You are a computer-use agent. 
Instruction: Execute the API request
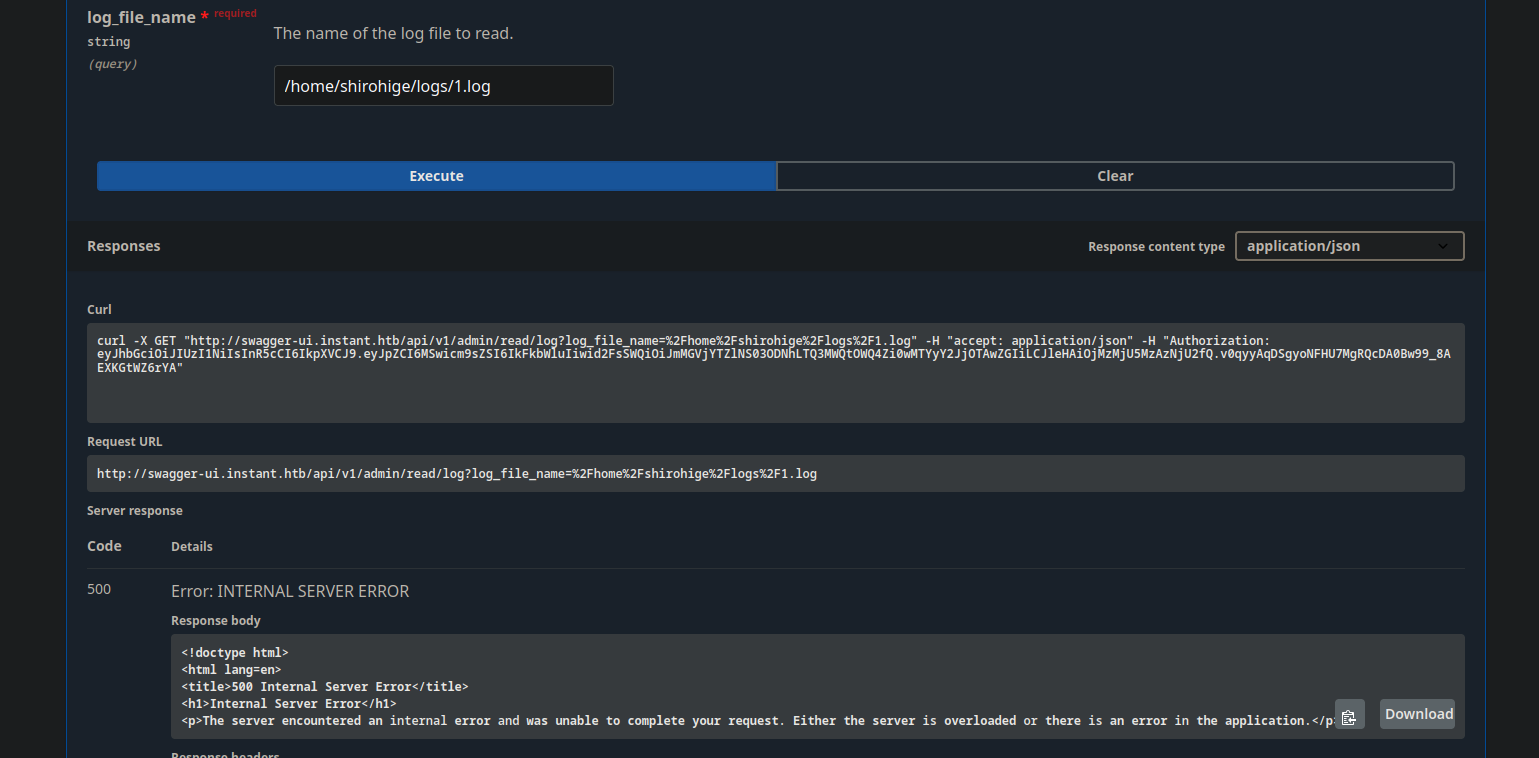pyautogui.click(x=436, y=176)
